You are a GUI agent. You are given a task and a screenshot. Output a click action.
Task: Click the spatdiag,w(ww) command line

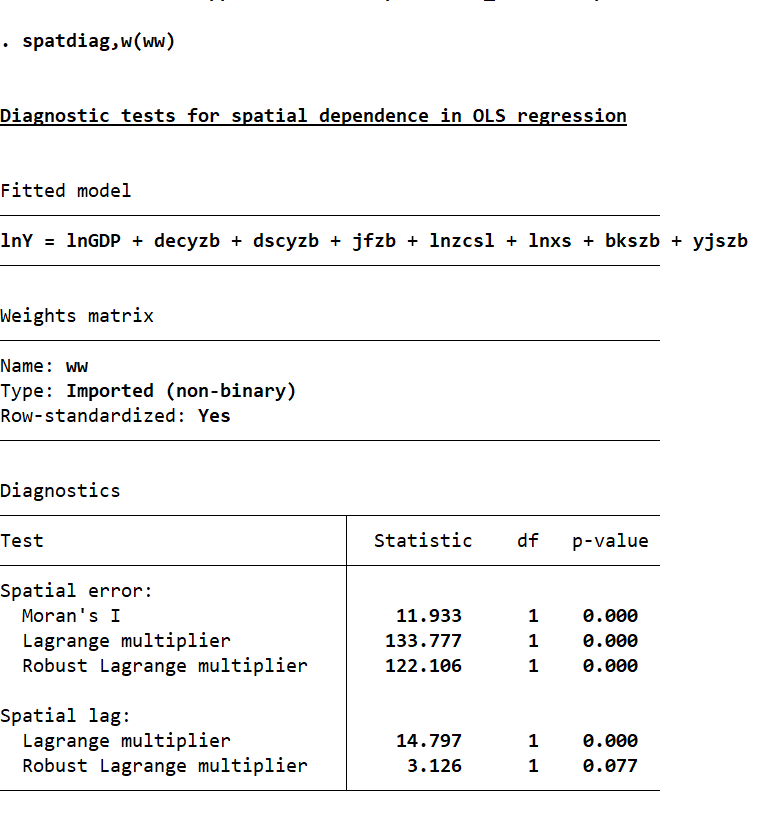(98, 41)
